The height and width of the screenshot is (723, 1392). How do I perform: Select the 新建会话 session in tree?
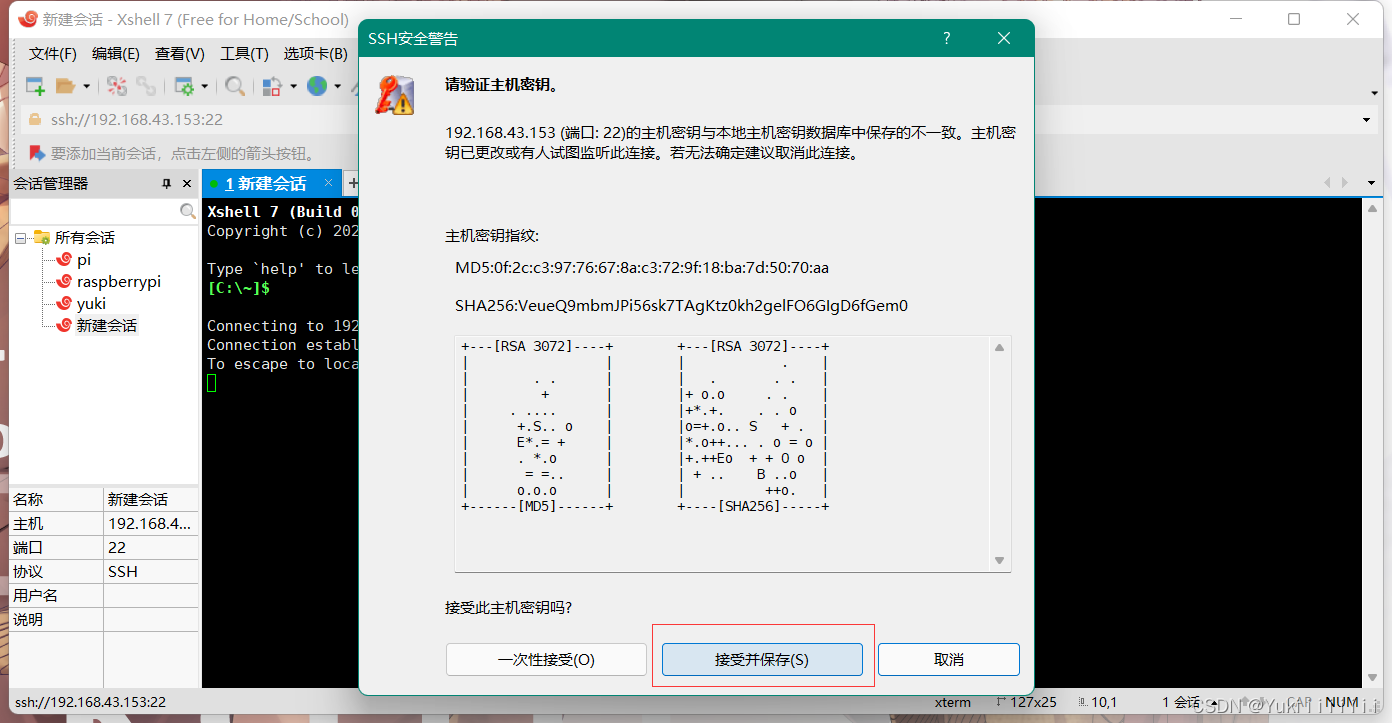(x=107, y=326)
